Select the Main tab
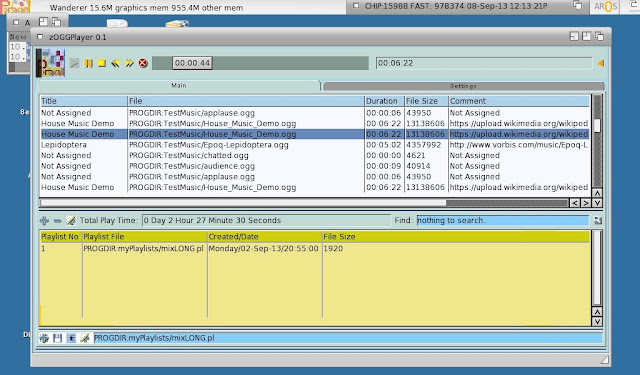The height and width of the screenshot is (375, 640). 179,86
